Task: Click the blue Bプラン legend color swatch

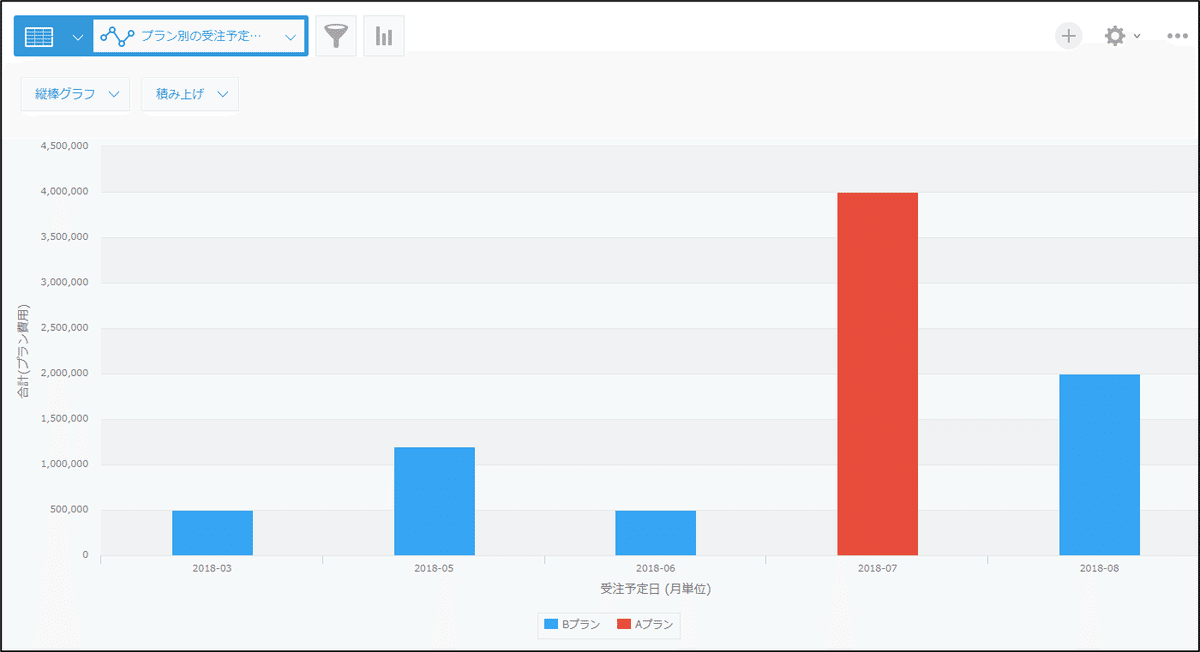Action: 551,625
